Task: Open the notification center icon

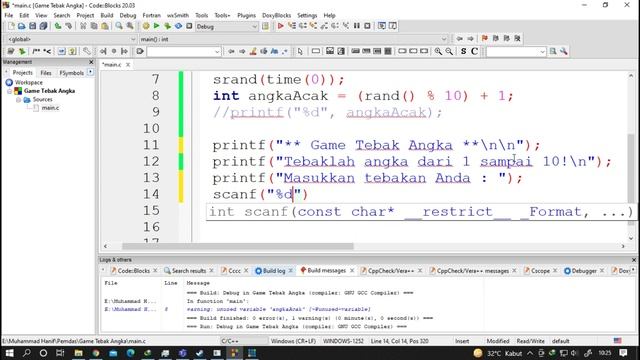Action: [x=623, y=353]
